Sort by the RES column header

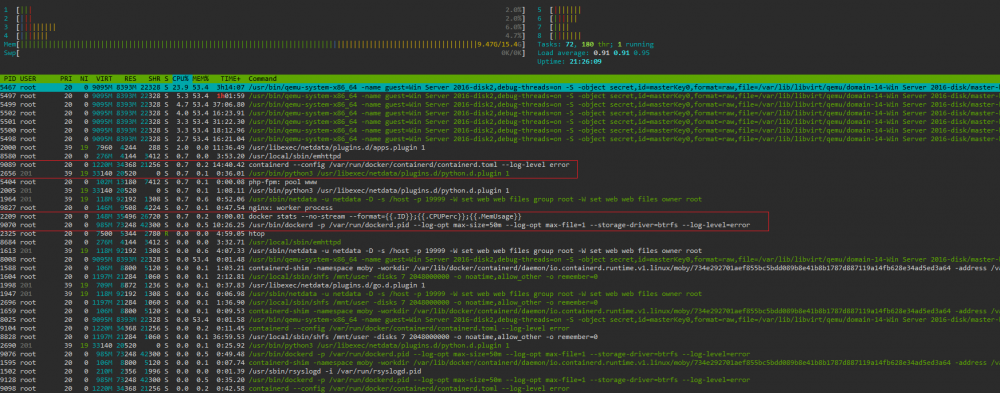click(x=130, y=78)
